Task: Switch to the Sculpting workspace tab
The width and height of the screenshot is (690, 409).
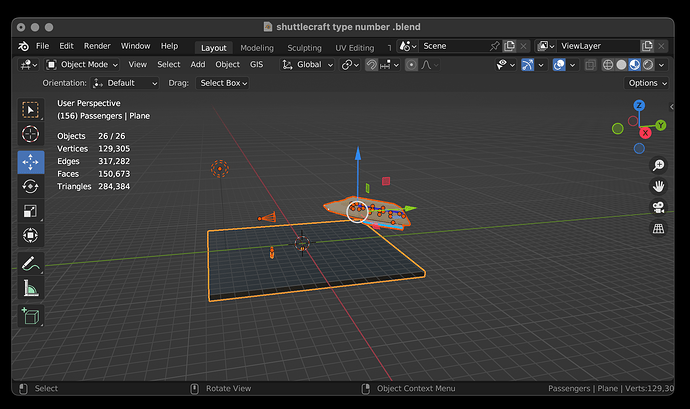Action: point(305,48)
